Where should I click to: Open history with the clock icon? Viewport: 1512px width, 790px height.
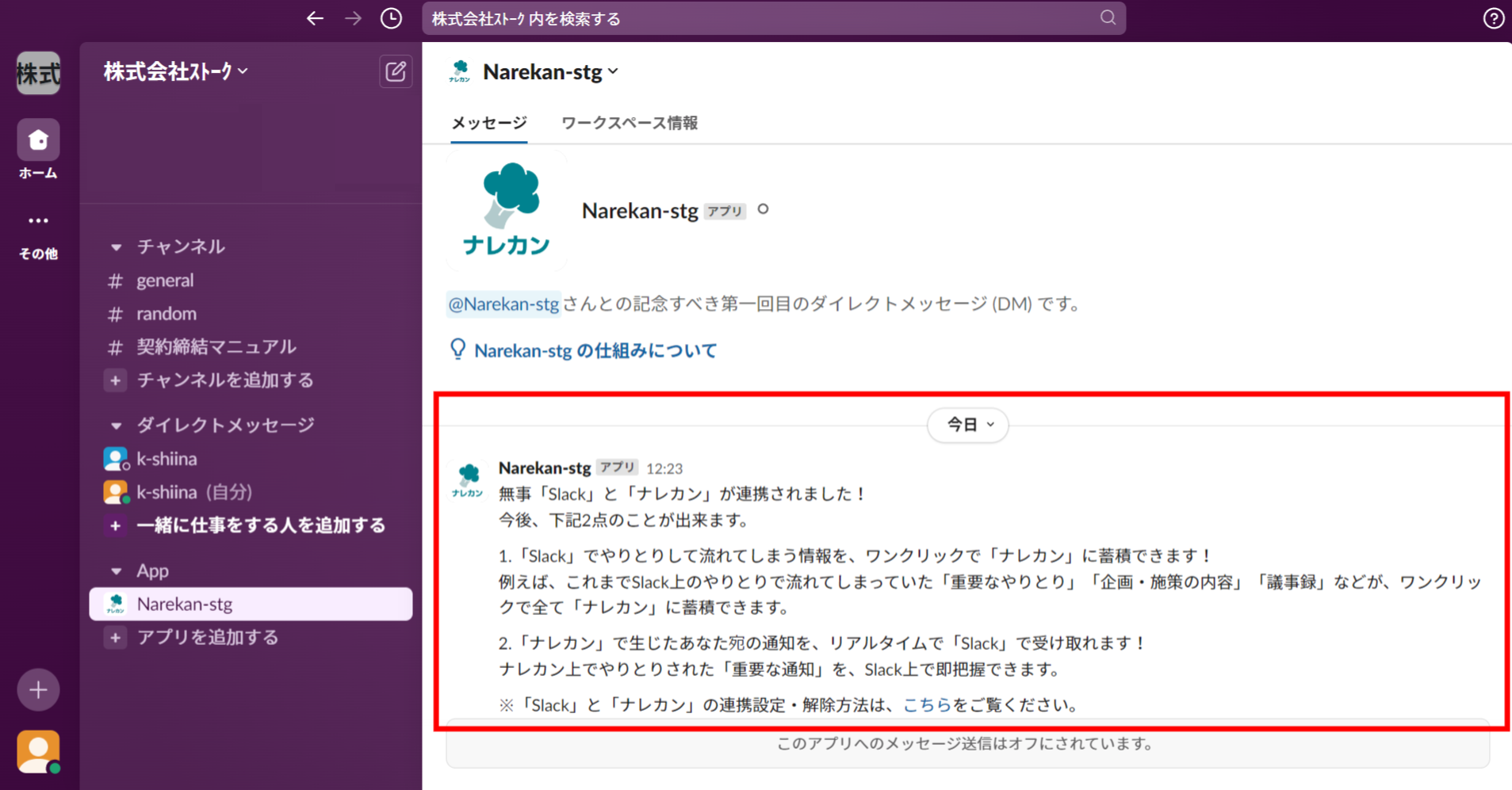coord(391,18)
